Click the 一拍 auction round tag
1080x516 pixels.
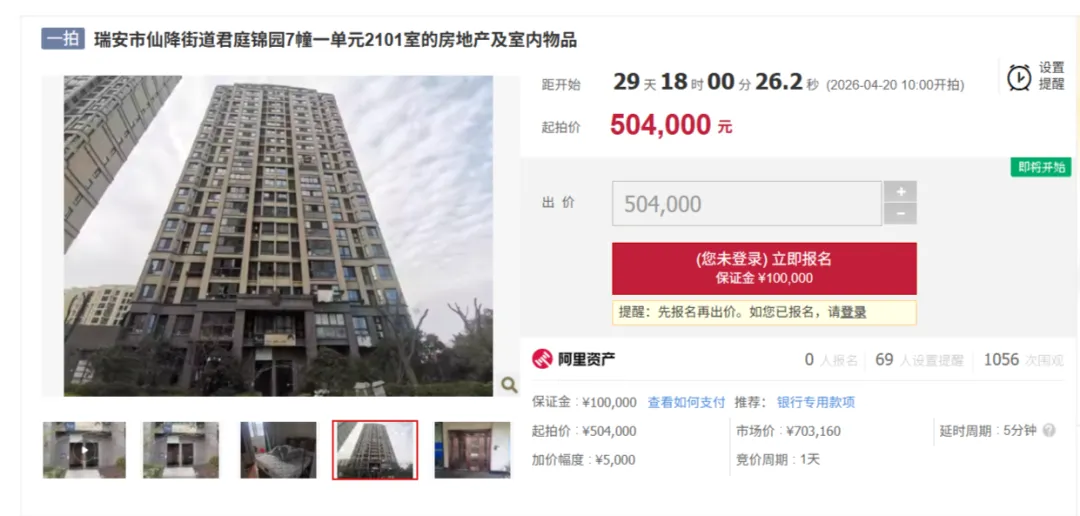coord(63,39)
